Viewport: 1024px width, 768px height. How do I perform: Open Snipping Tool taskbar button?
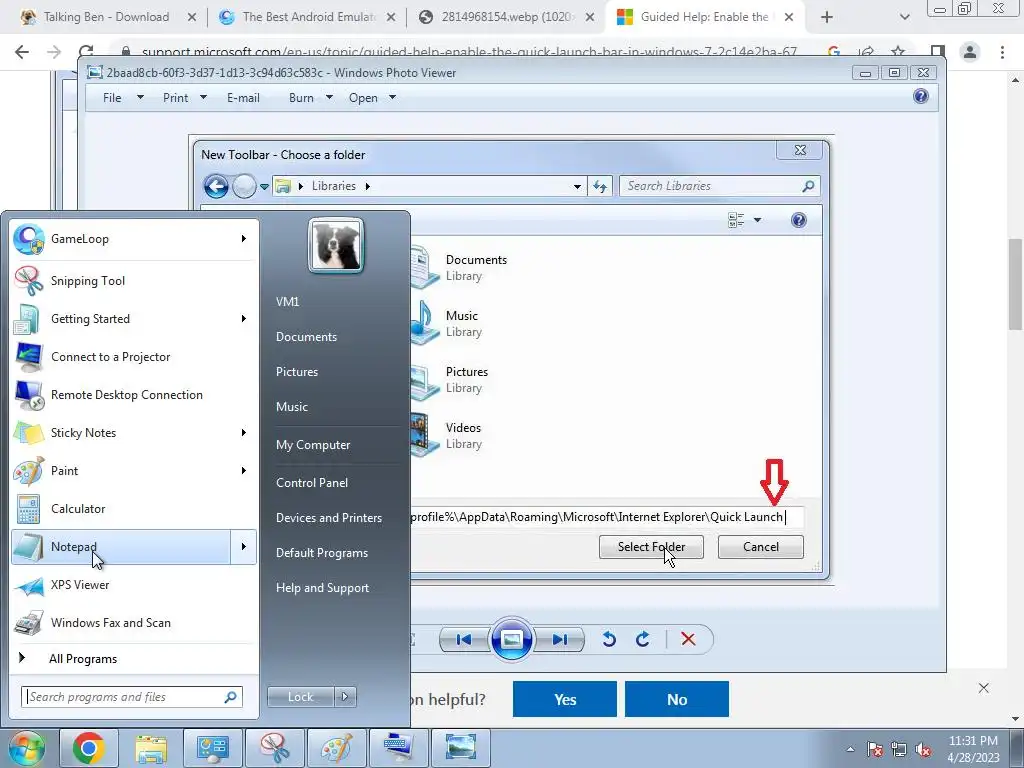tap(275, 748)
